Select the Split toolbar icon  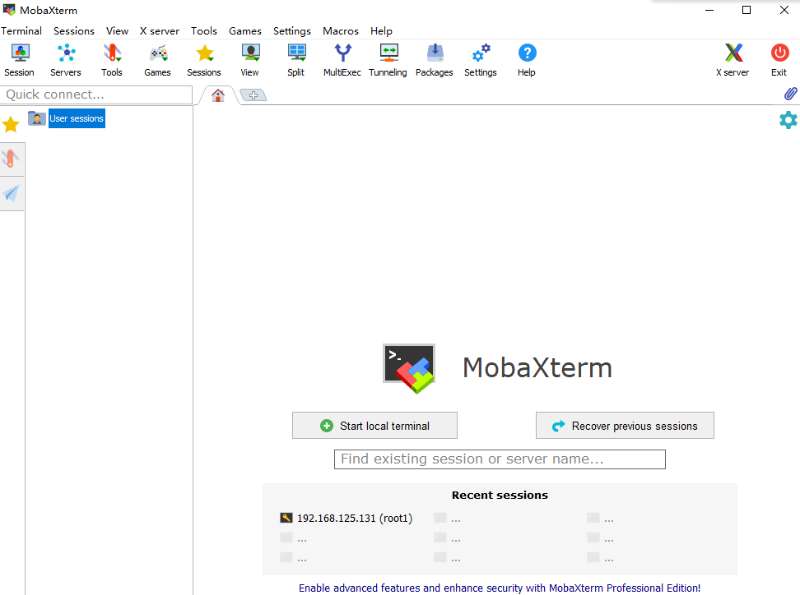296,60
